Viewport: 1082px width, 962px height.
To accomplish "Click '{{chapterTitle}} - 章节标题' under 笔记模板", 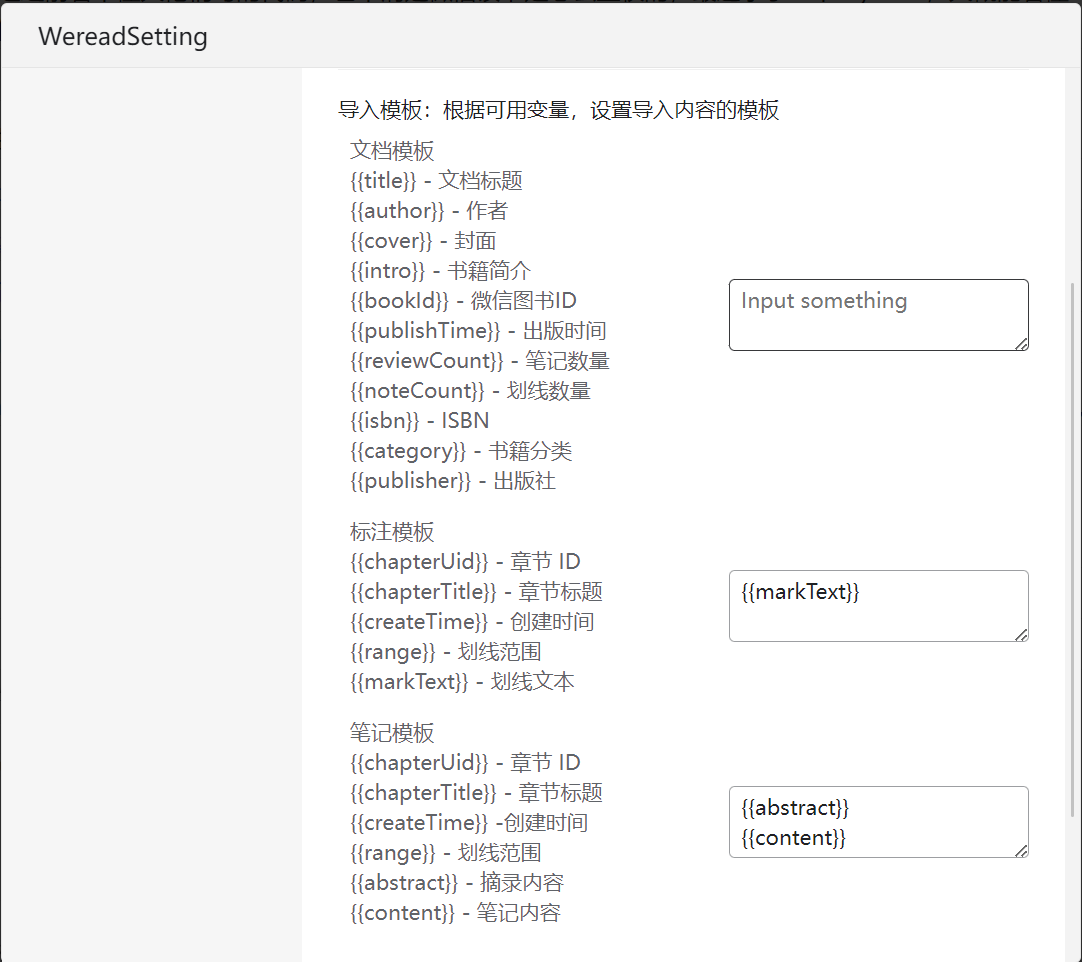I will [476, 793].
